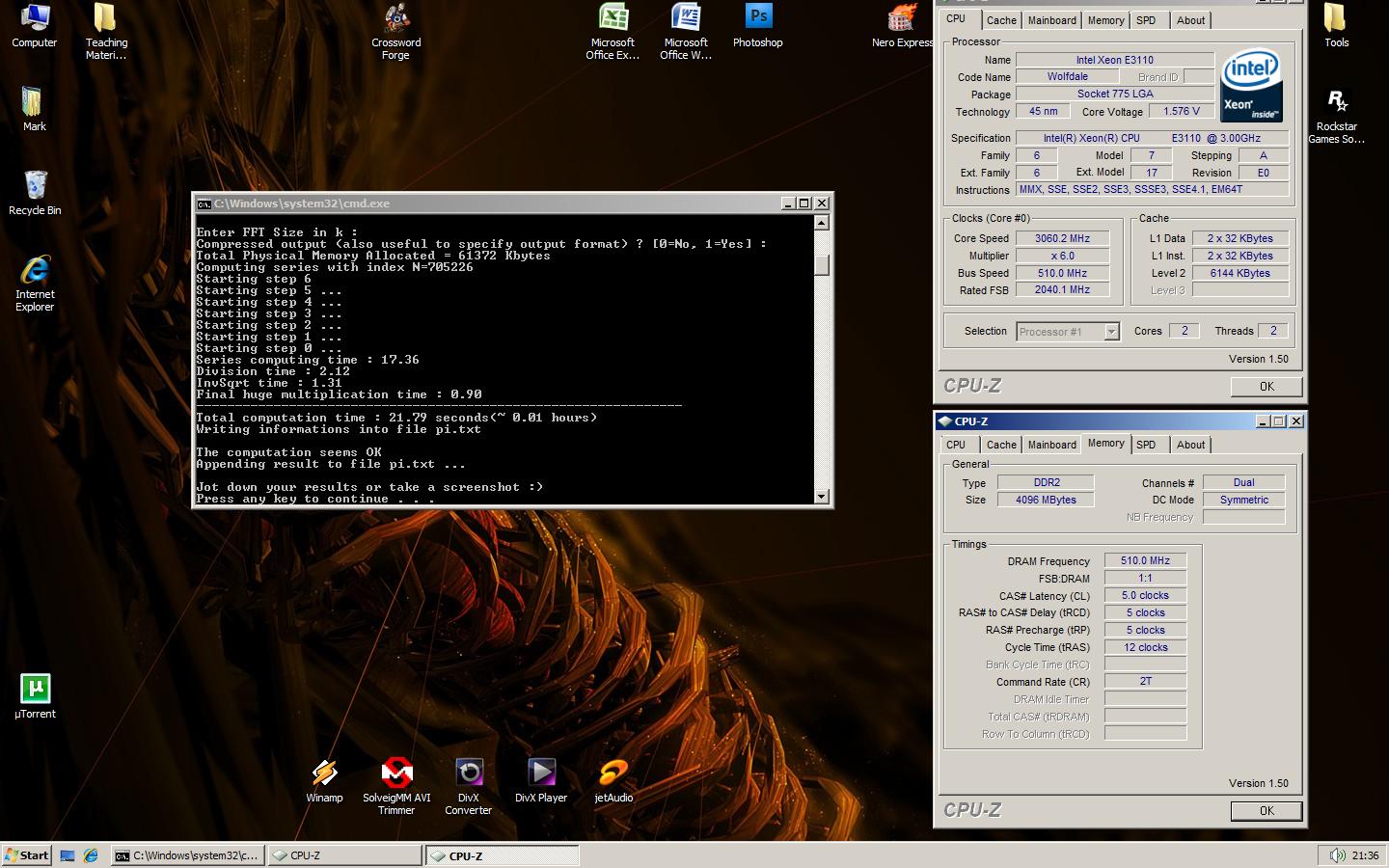This screenshot has height=868, width=1389.
Task: Click the Wolfdale code name field
Action: point(1067,77)
